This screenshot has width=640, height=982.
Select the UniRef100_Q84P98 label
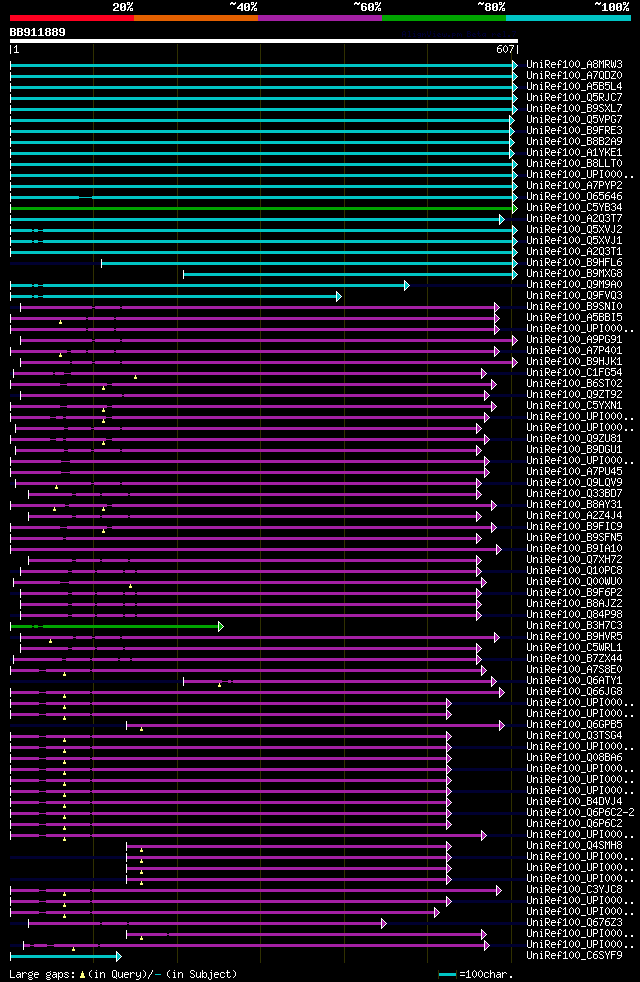click(x=574, y=615)
